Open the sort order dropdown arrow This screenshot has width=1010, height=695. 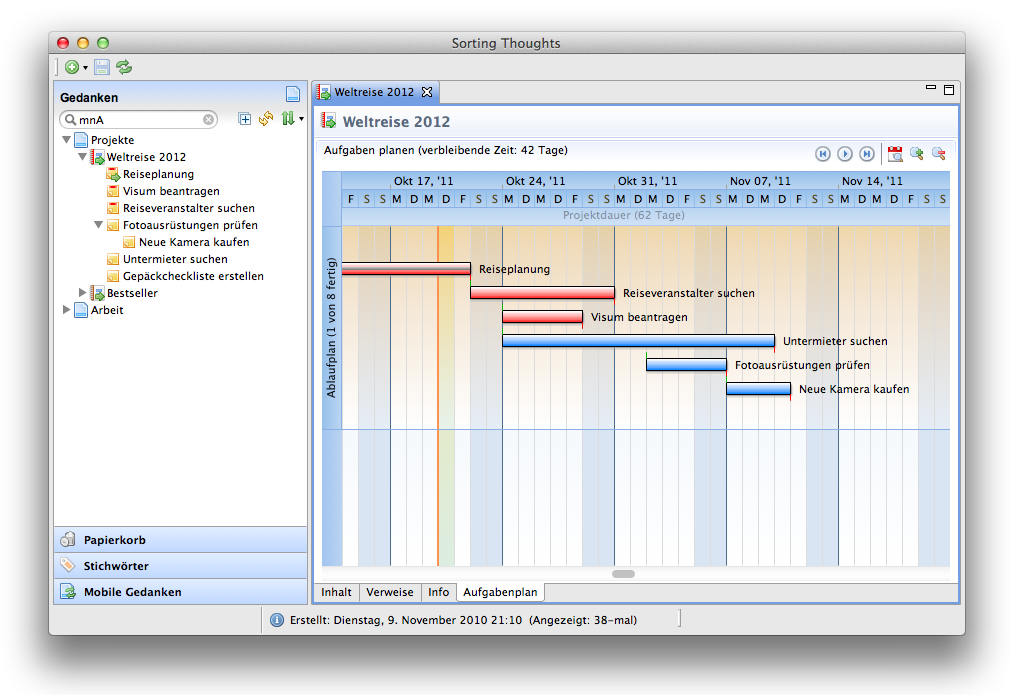tap(301, 119)
